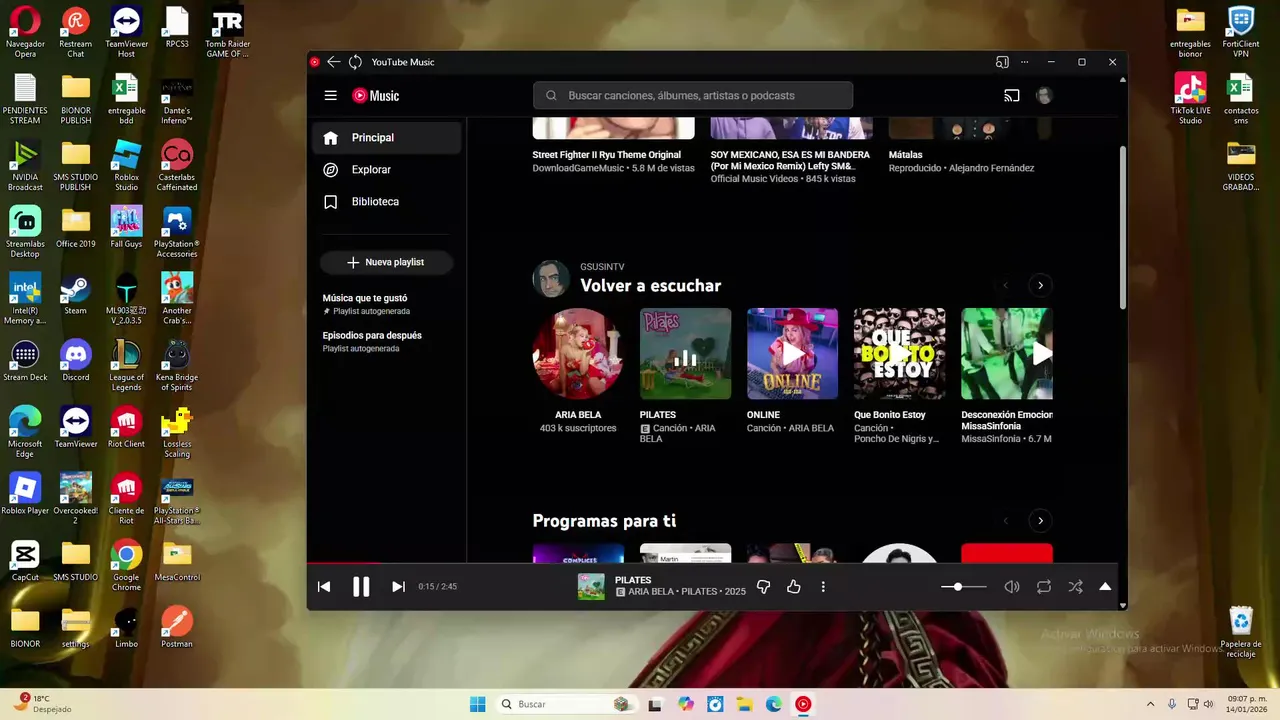Open the GSUSINTV profile picture

click(551, 280)
